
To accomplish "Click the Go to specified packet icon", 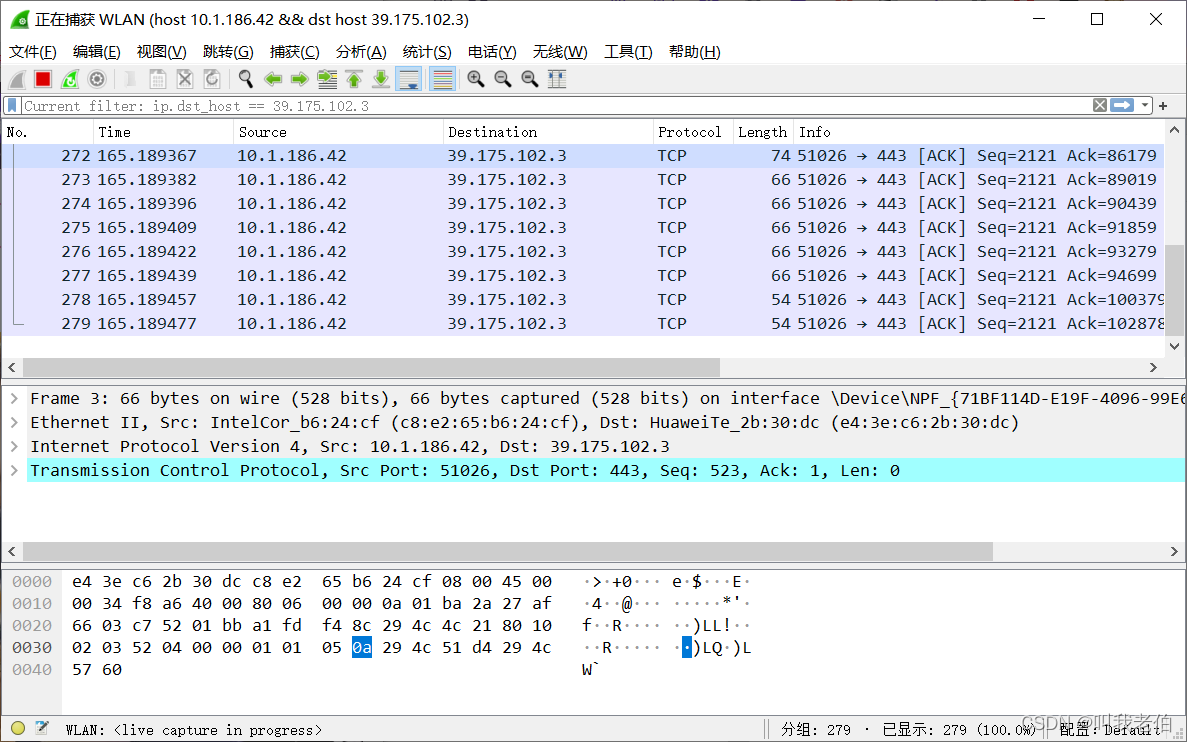I will (x=327, y=79).
